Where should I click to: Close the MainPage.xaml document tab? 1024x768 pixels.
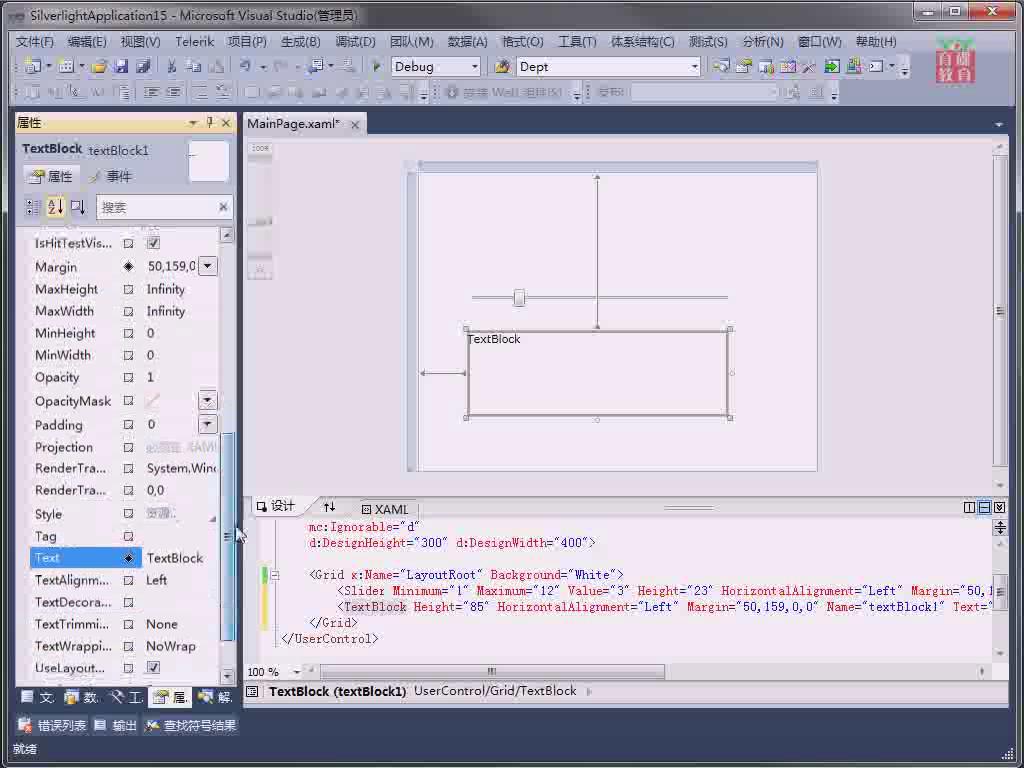(355, 124)
